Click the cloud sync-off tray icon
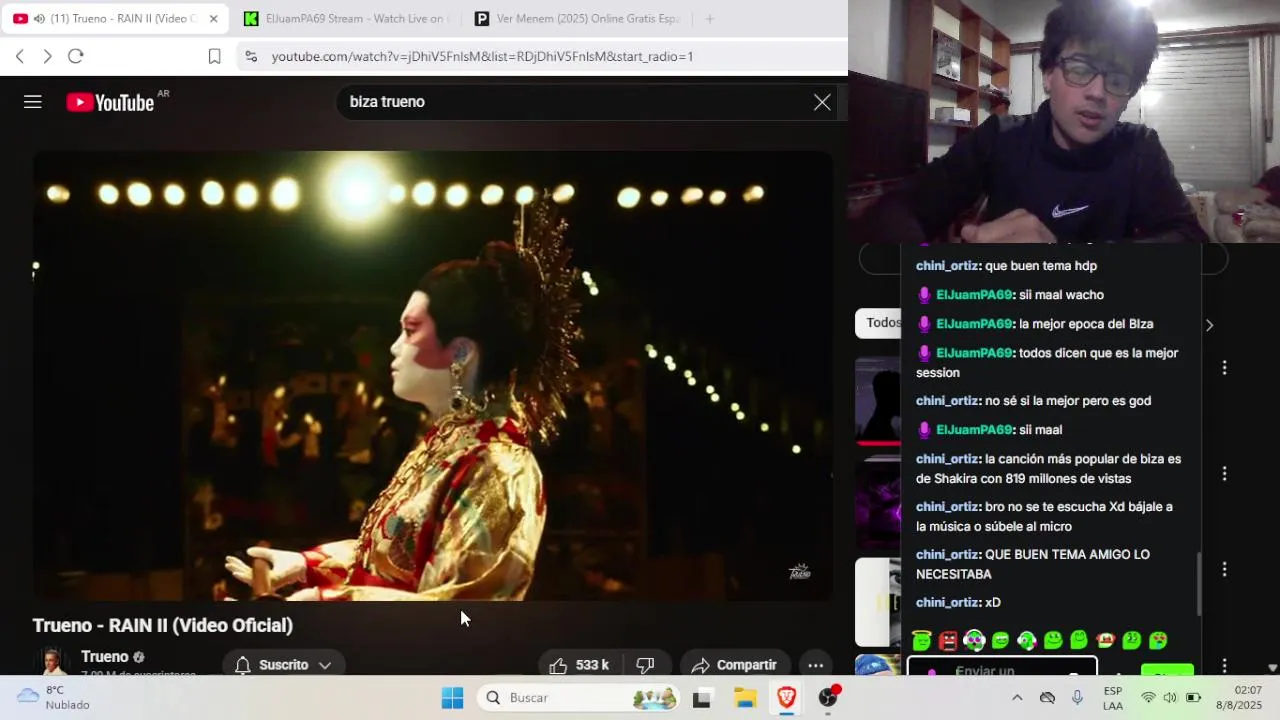Viewport: 1280px width, 720px height. point(1047,698)
